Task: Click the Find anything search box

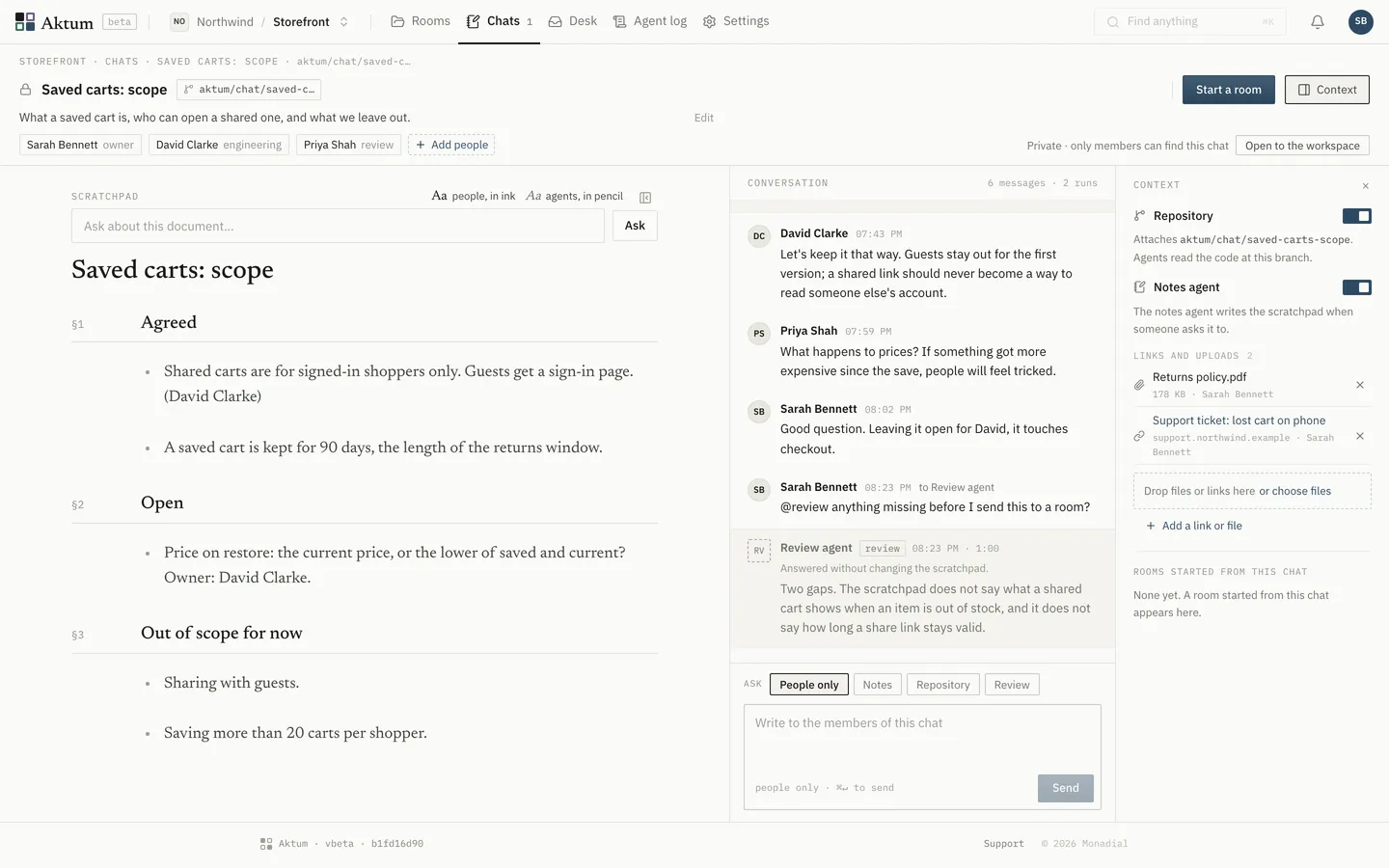Action: [x=1190, y=21]
